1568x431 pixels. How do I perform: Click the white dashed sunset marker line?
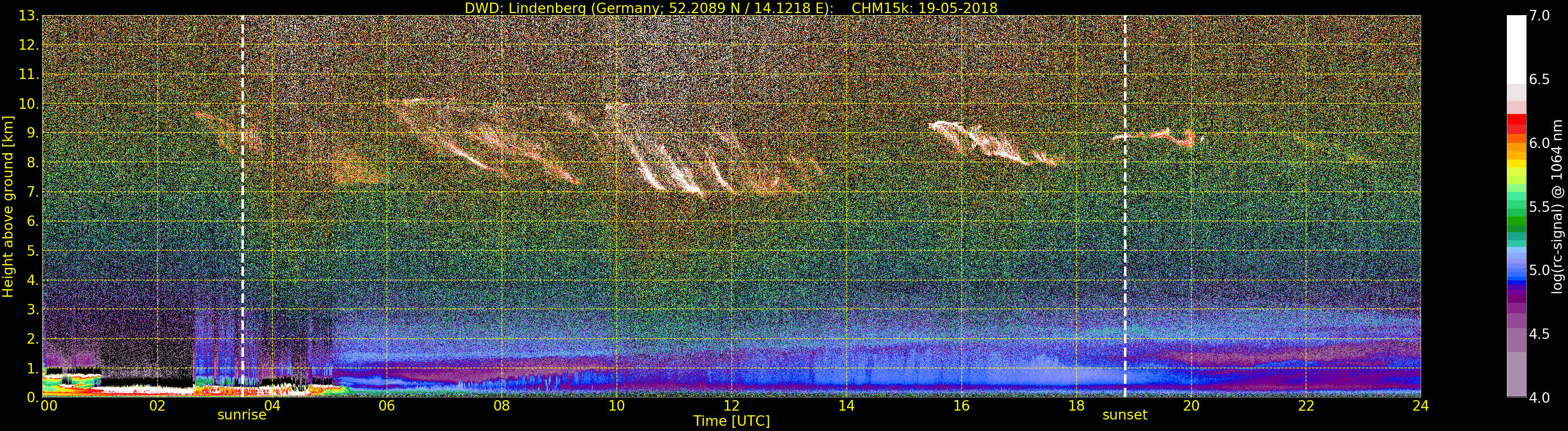(x=1125, y=206)
